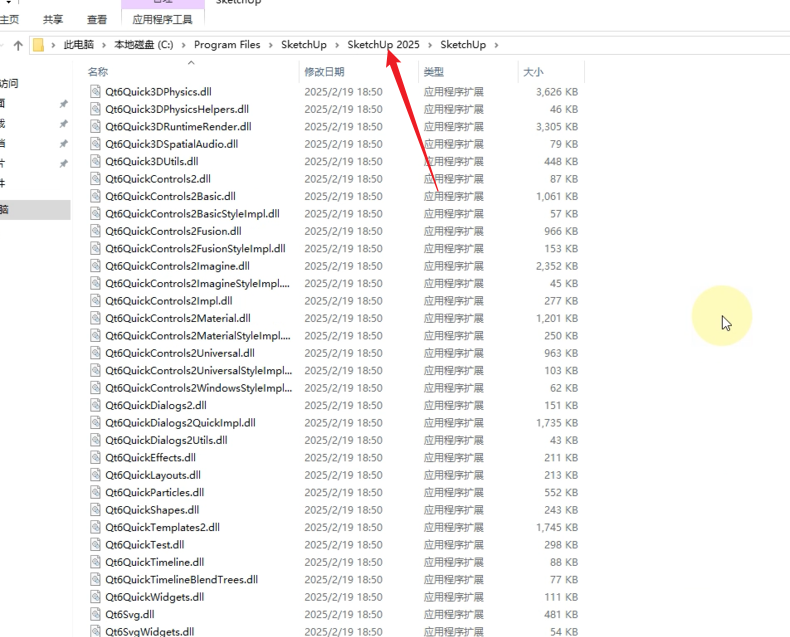Click the Qt6Quick3DRuntimeRender.dll file icon
This screenshot has height=637, width=790.
(x=95, y=126)
